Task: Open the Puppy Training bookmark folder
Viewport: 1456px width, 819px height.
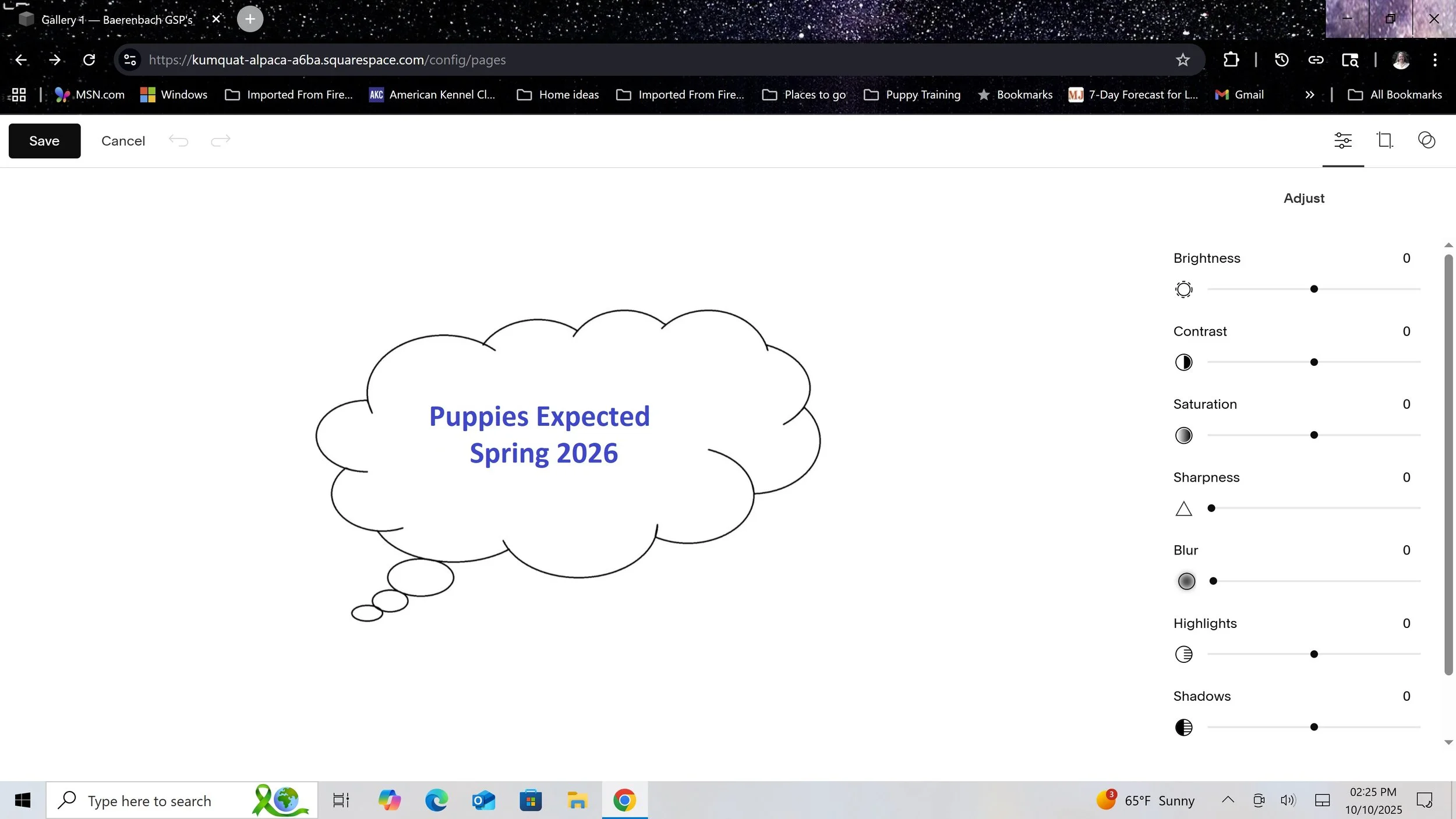Action: (x=912, y=95)
